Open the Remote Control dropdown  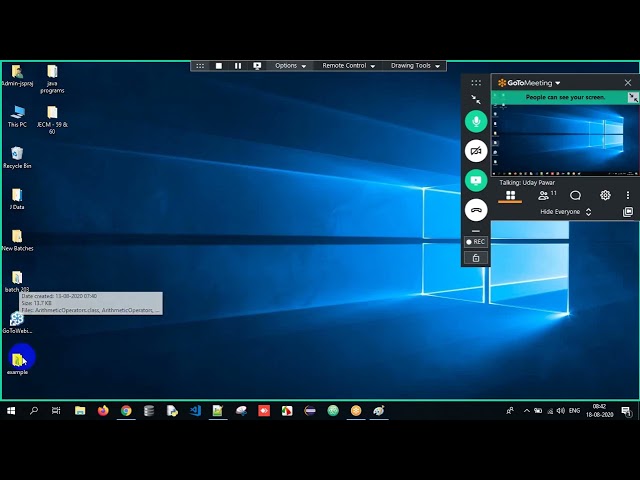[349, 66]
